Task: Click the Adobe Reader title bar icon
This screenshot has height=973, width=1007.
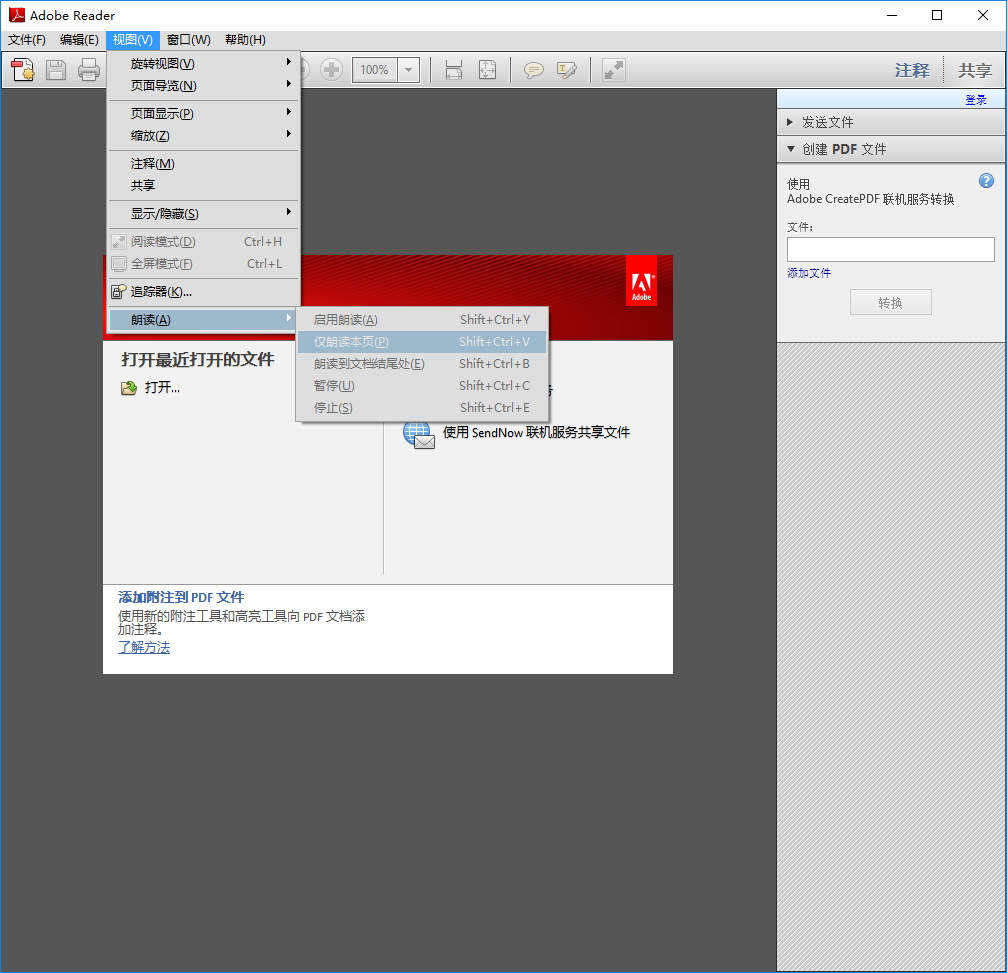Action: 17,15
